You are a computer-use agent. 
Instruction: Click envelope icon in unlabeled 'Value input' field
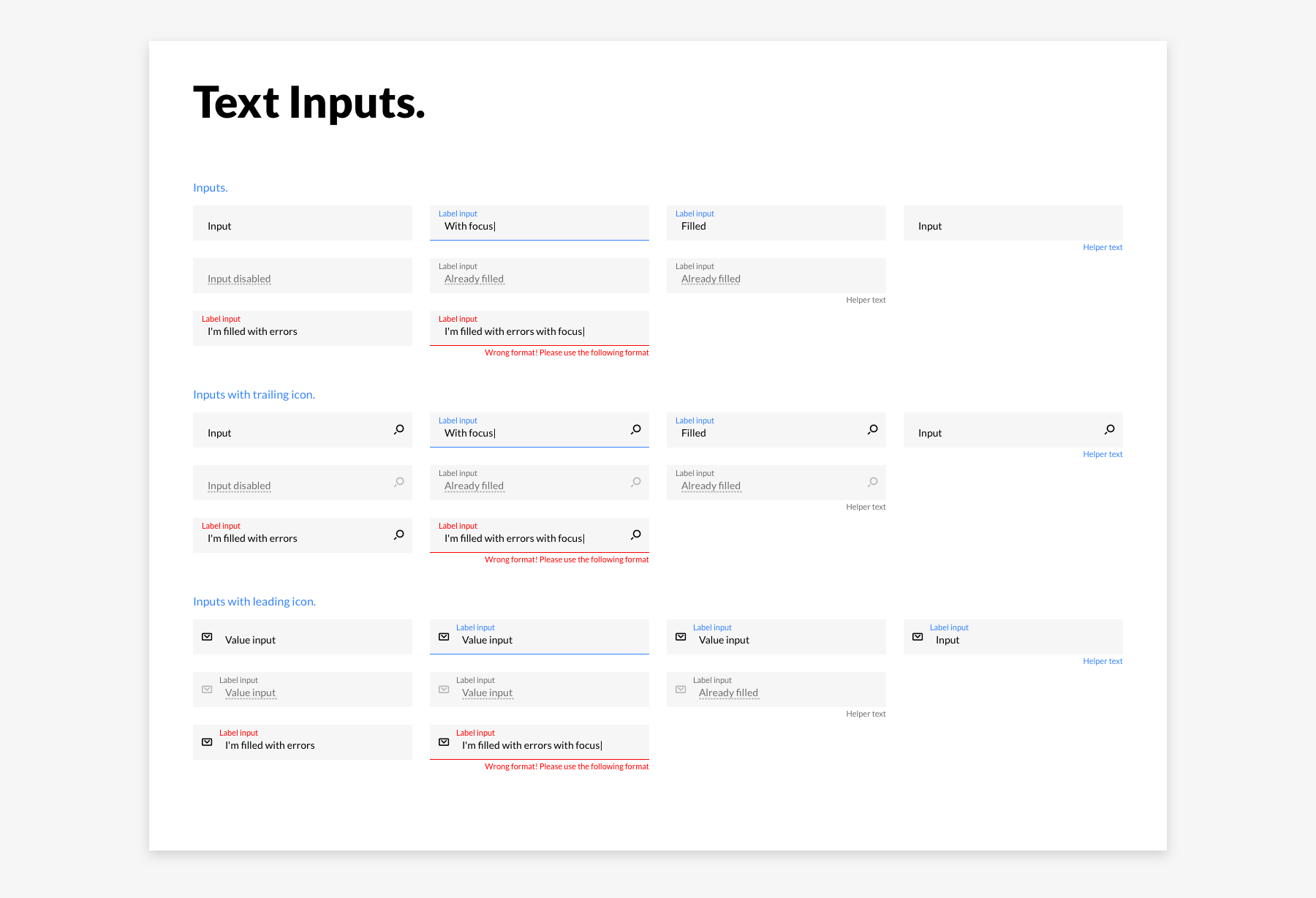pos(207,637)
